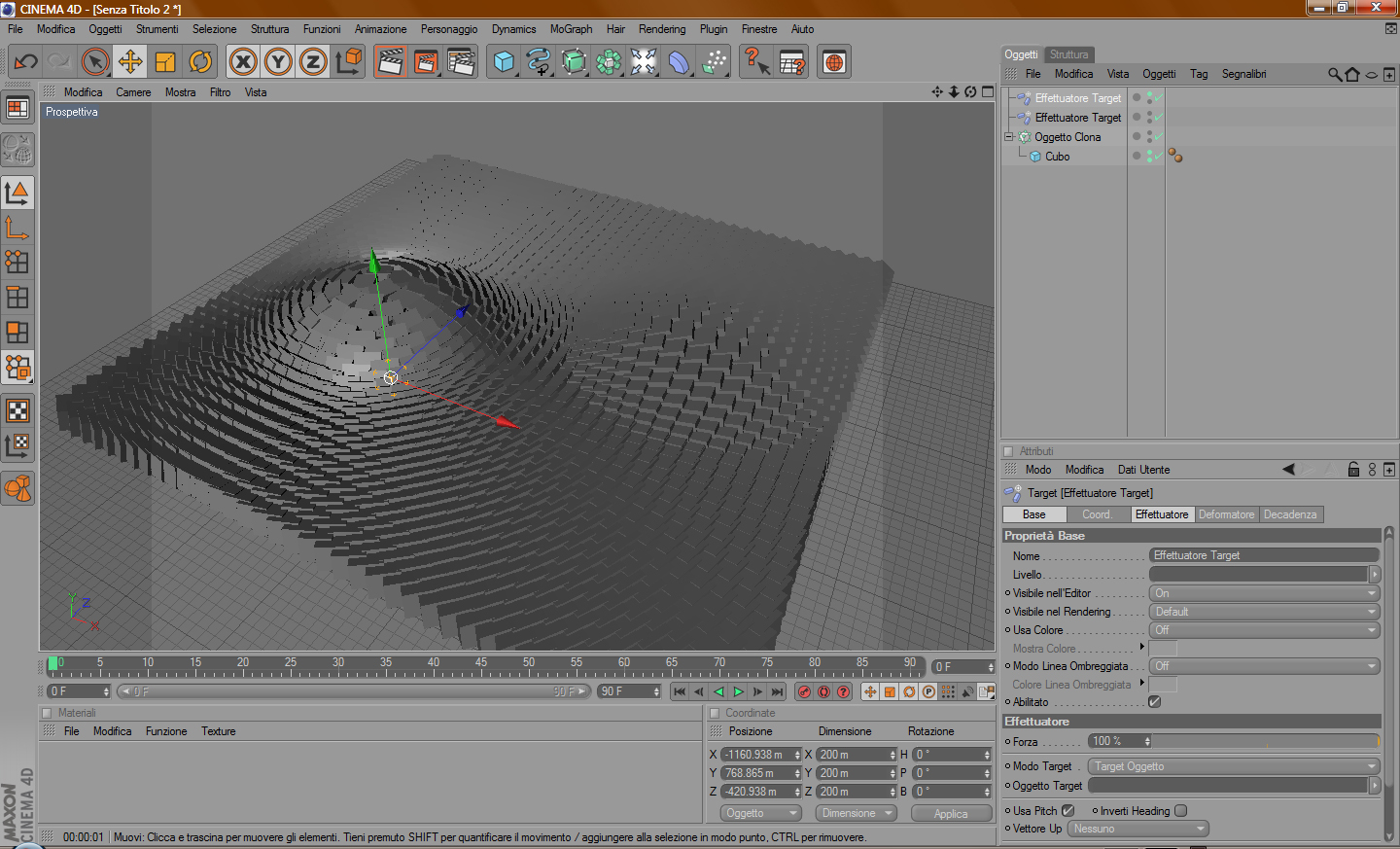Toggle the Abilitato checkbox

(x=1155, y=702)
